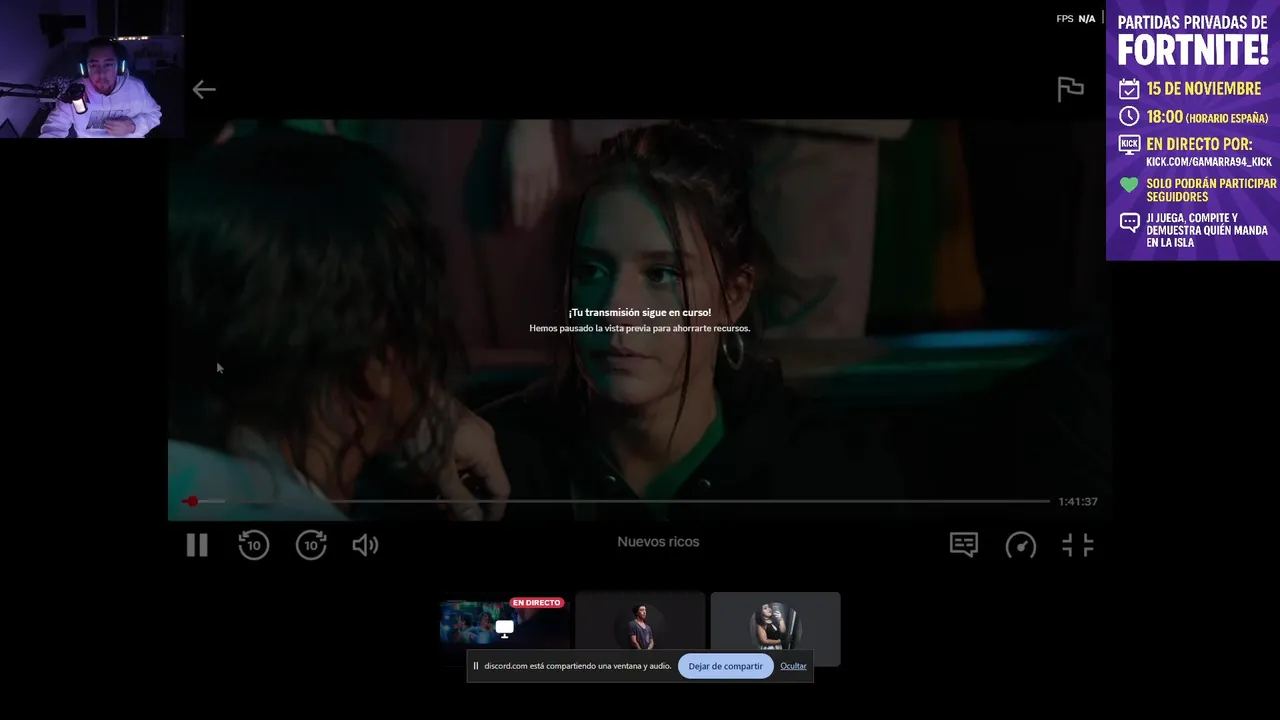Rewind 10 seconds in the player
Viewport: 1280px width, 720px height.
coord(254,545)
